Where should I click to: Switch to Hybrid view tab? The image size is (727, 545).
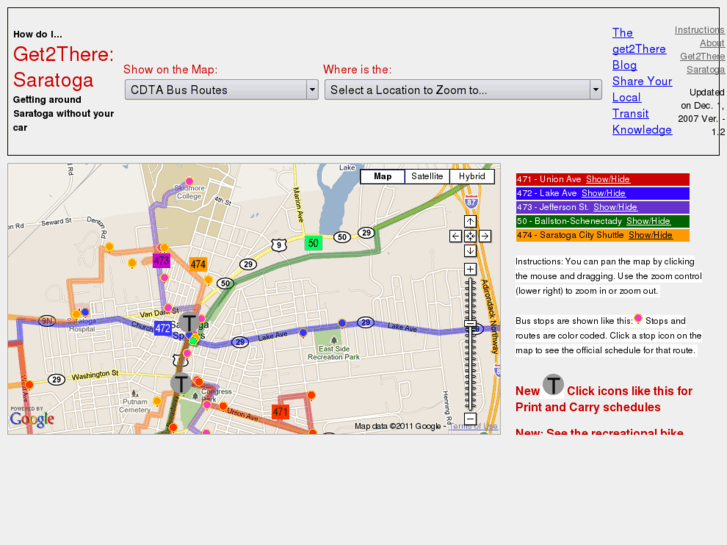click(472, 176)
